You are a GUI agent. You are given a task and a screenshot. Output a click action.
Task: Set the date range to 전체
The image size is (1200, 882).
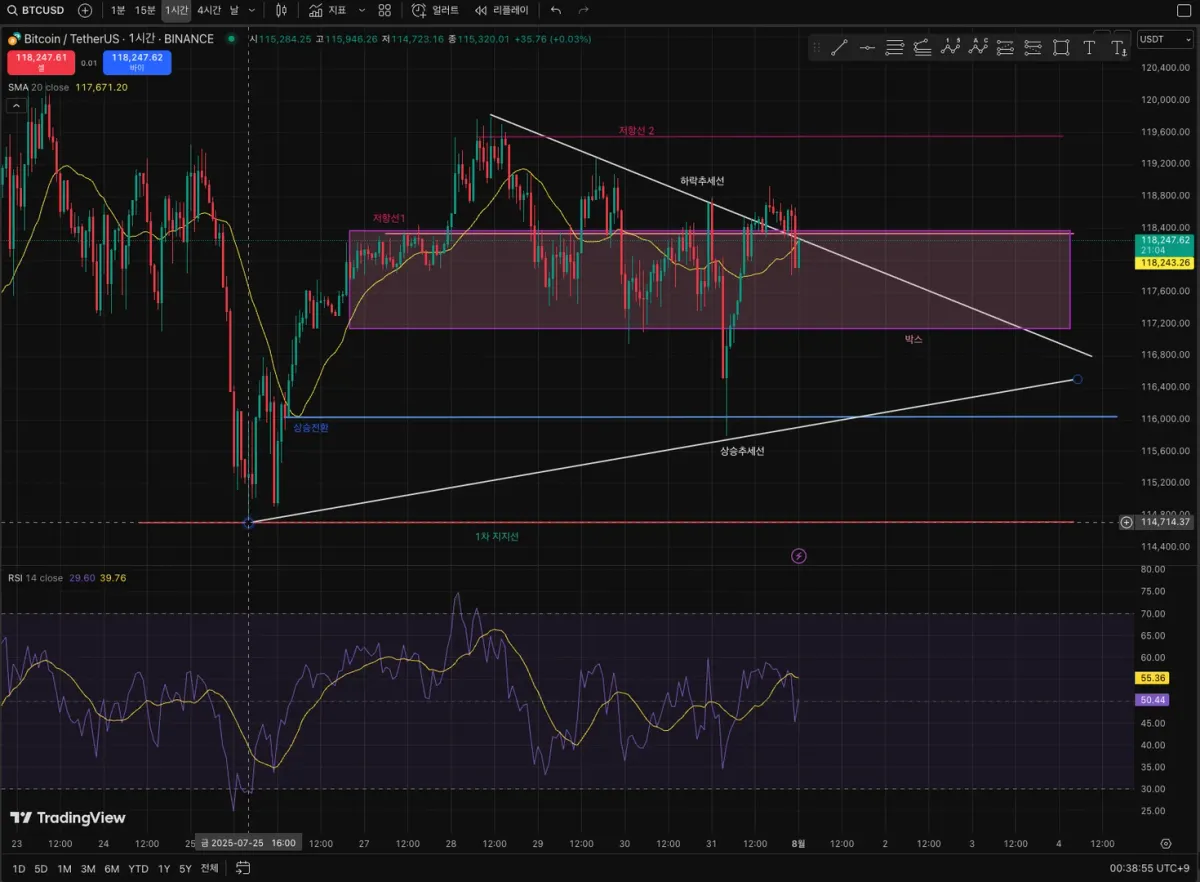[x=209, y=869]
